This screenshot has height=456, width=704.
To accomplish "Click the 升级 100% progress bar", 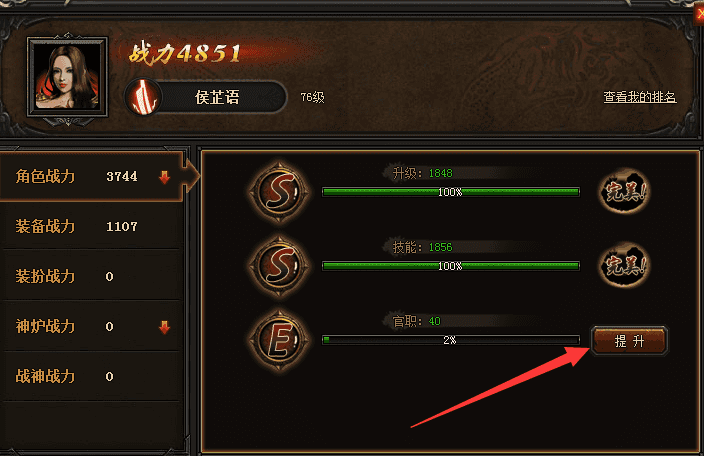I will click(x=451, y=192).
